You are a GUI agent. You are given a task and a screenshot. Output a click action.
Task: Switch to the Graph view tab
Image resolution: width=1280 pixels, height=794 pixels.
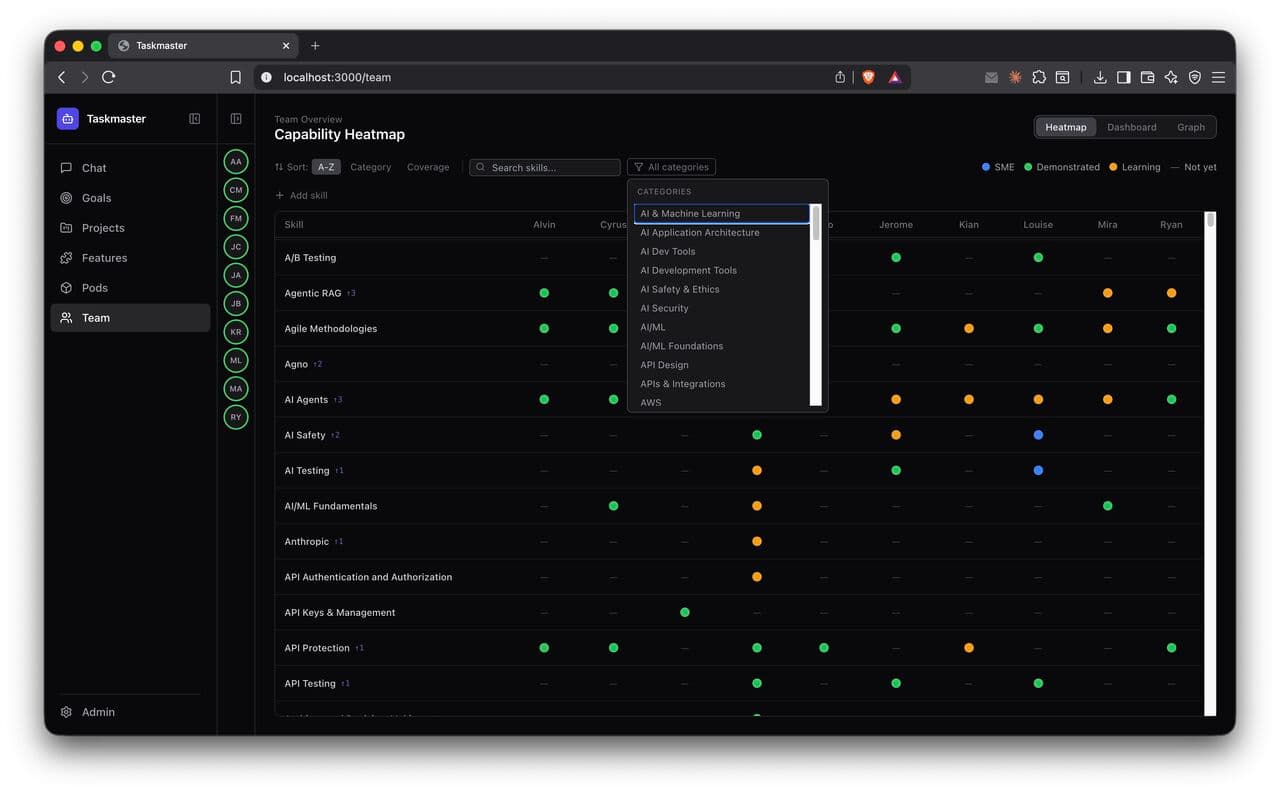pyautogui.click(x=1190, y=127)
